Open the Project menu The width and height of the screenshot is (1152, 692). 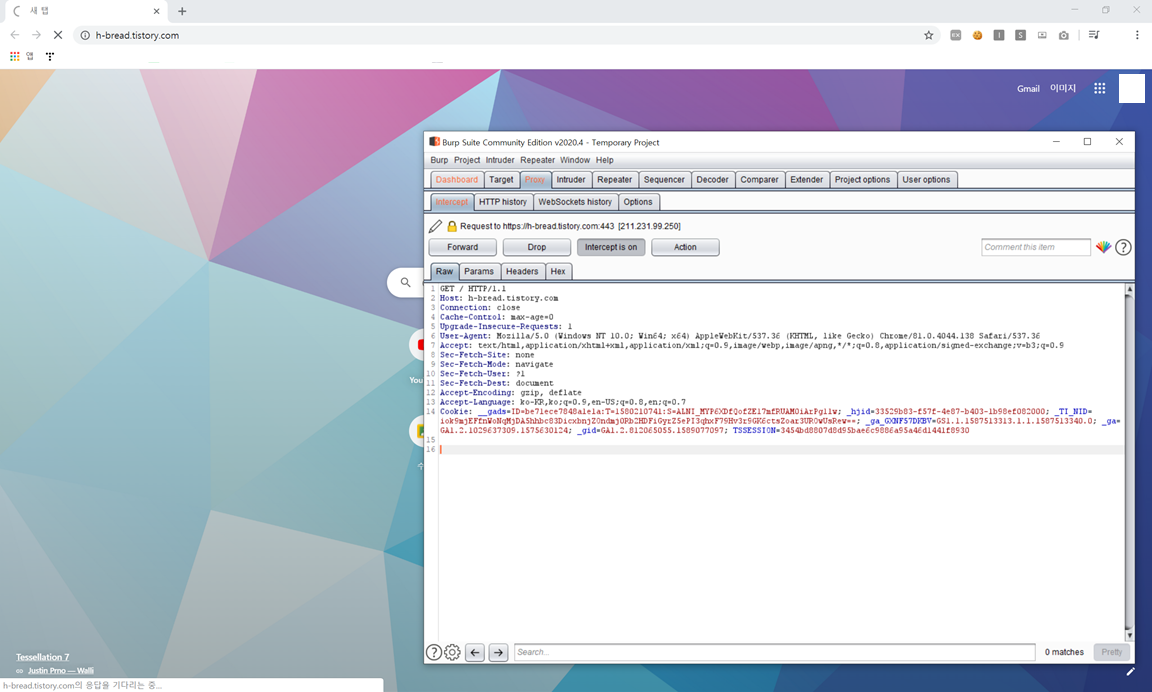(467, 160)
